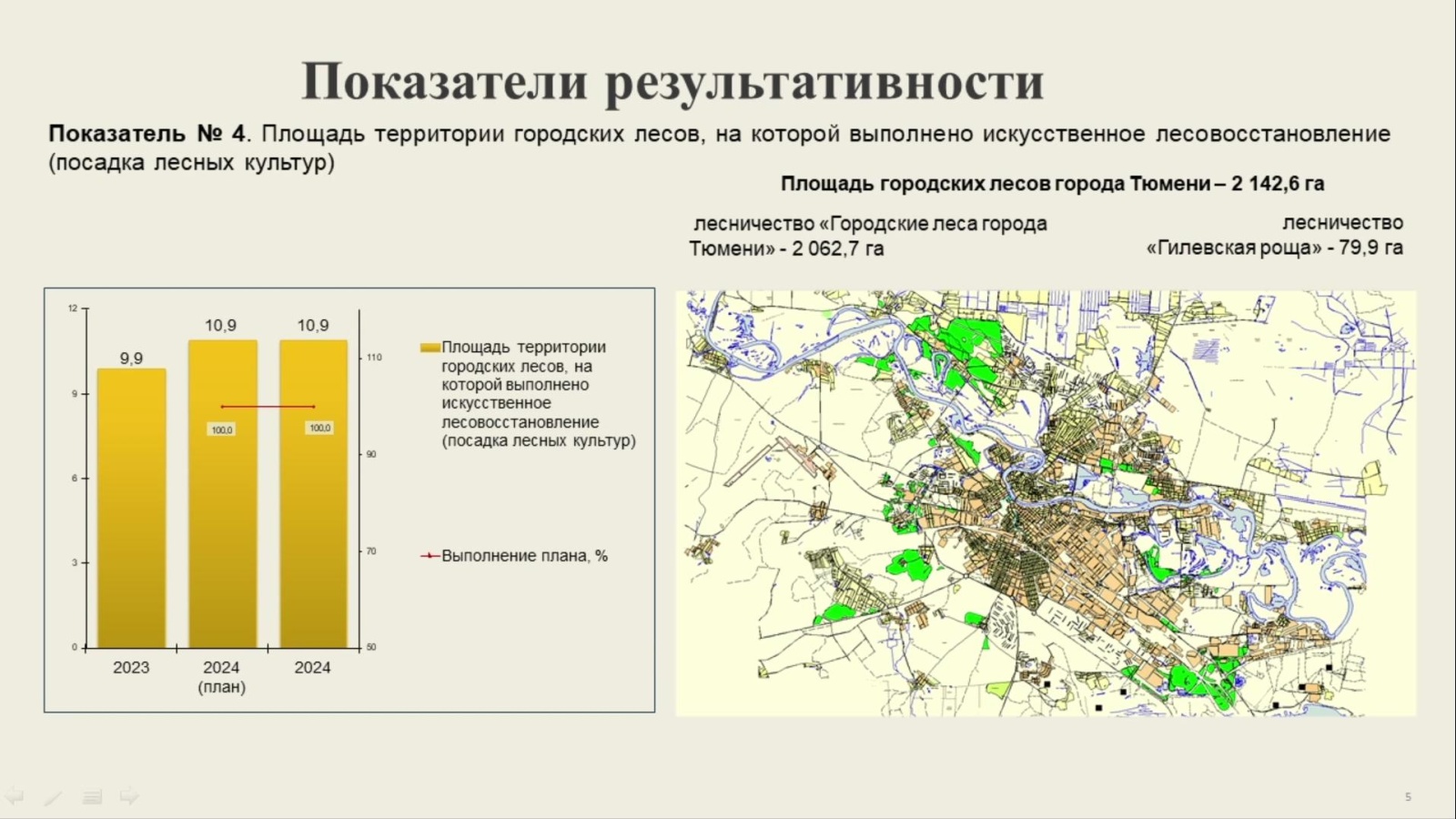Image resolution: width=1456 pixels, height=819 pixels.
Task: Click the 100,0 label on the rightmost bar
Action: (x=319, y=428)
